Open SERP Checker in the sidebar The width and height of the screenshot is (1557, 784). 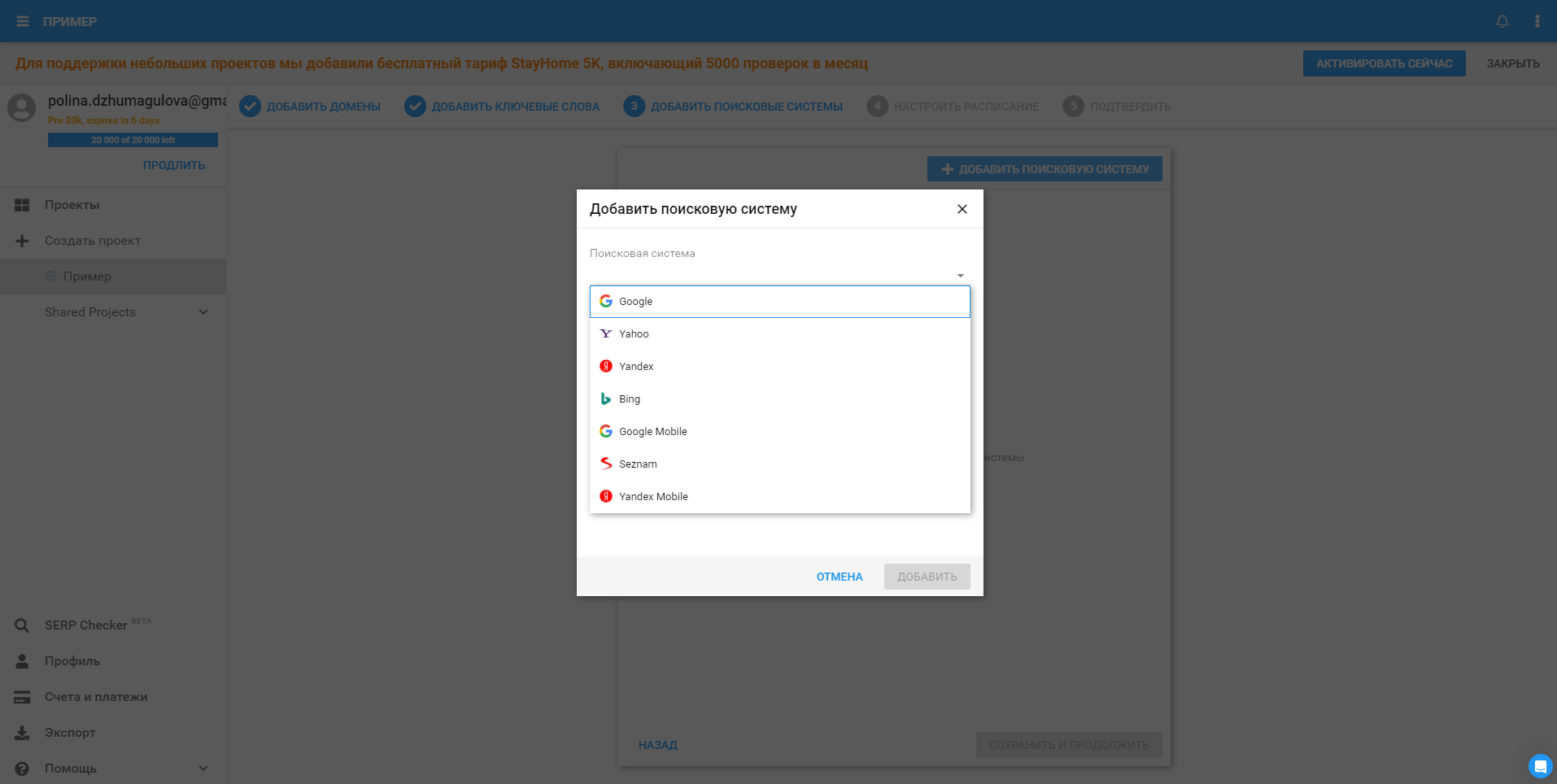(x=113, y=625)
